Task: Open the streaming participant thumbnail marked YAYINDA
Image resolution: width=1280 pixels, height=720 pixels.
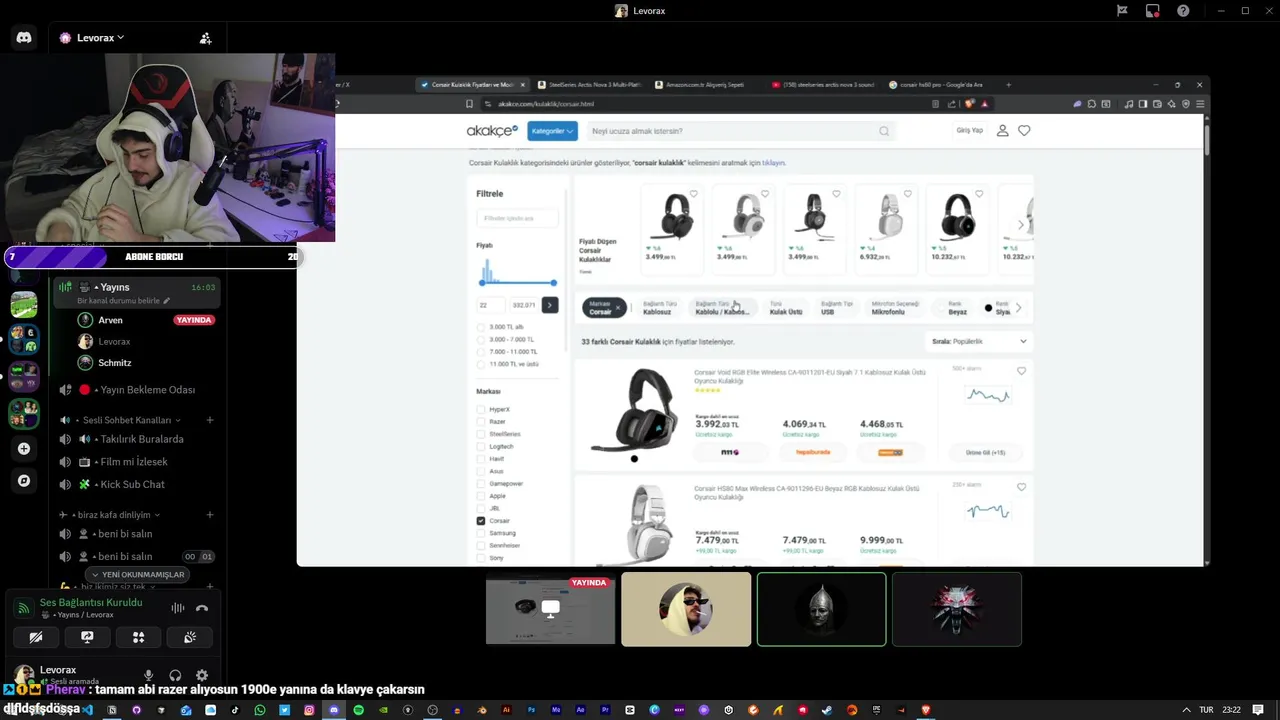Action: [x=550, y=609]
